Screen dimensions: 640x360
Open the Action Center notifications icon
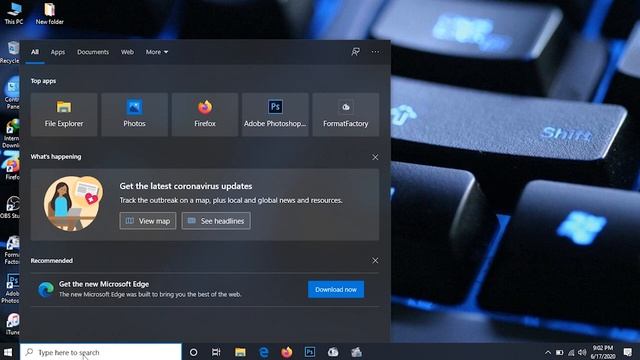pyautogui.click(x=628, y=352)
